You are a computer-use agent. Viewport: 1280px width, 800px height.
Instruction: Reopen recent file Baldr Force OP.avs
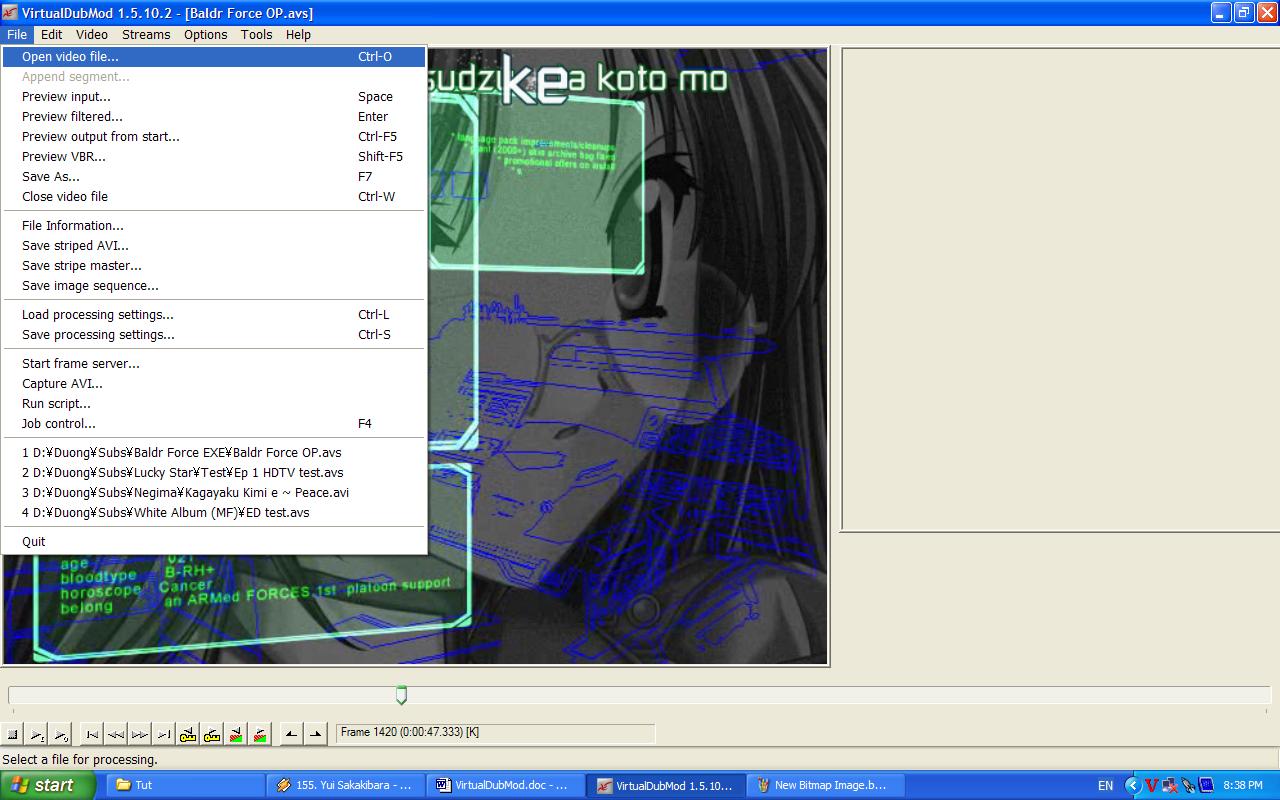(x=214, y=453)
